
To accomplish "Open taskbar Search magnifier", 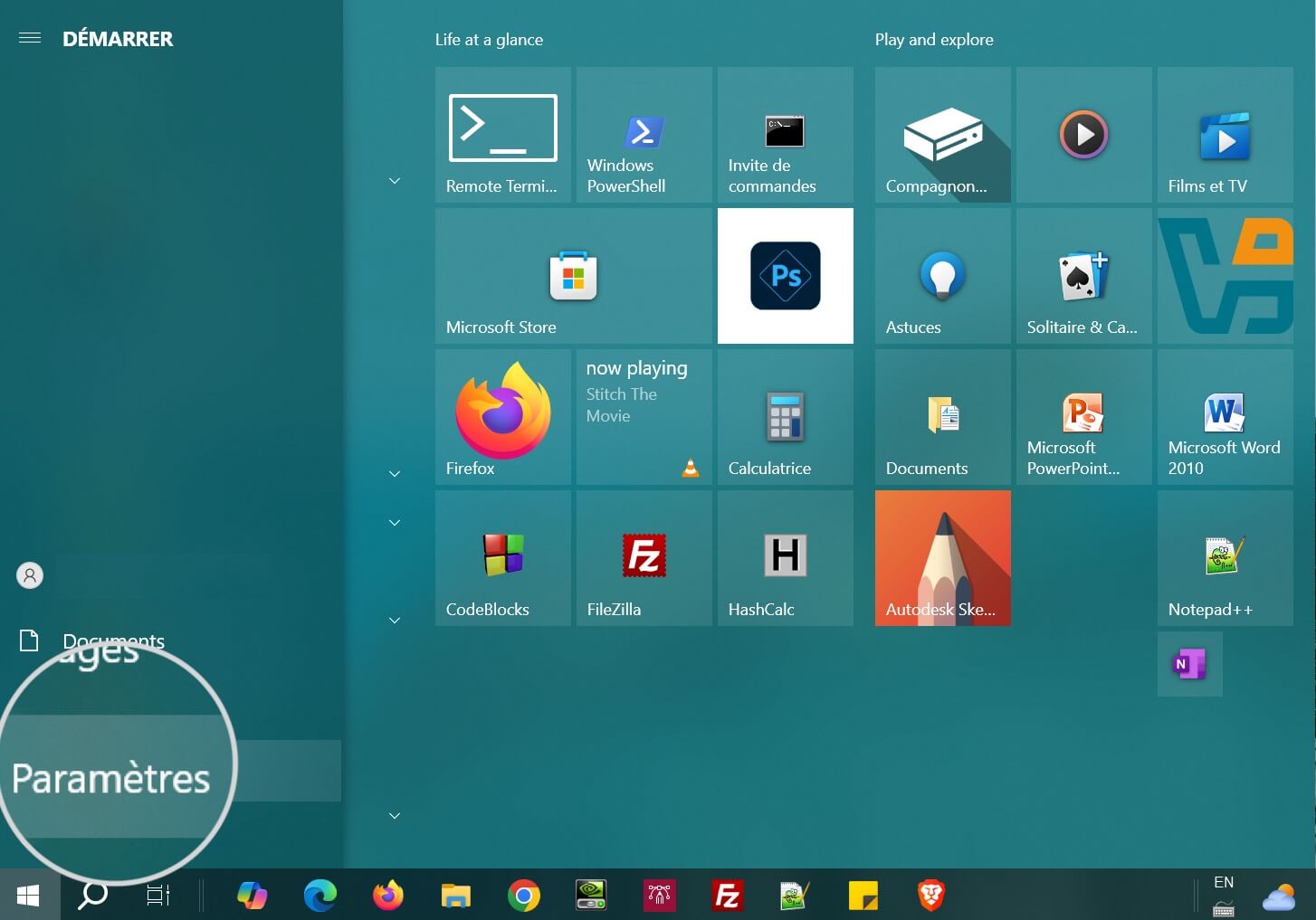I will point(93,896).
